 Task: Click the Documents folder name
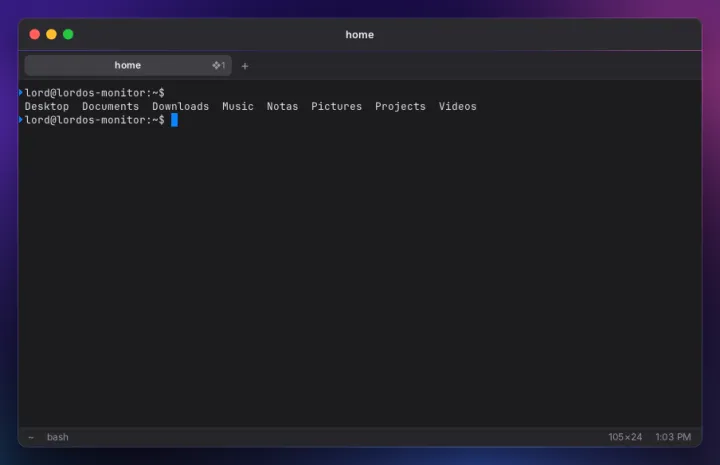click(x=111, y=106)
